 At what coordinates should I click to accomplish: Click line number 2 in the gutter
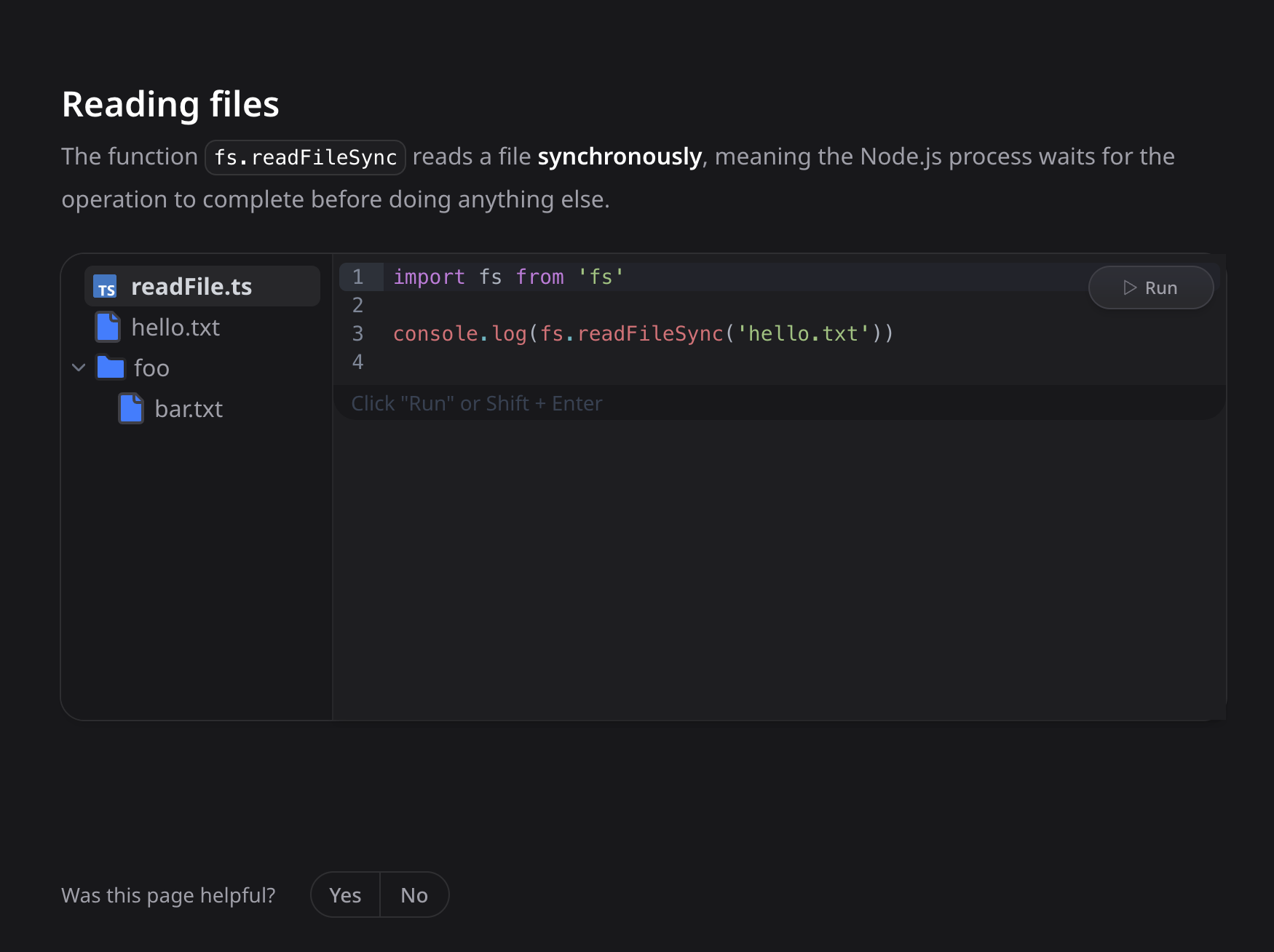pyautogui.click(x=357, y=305)
